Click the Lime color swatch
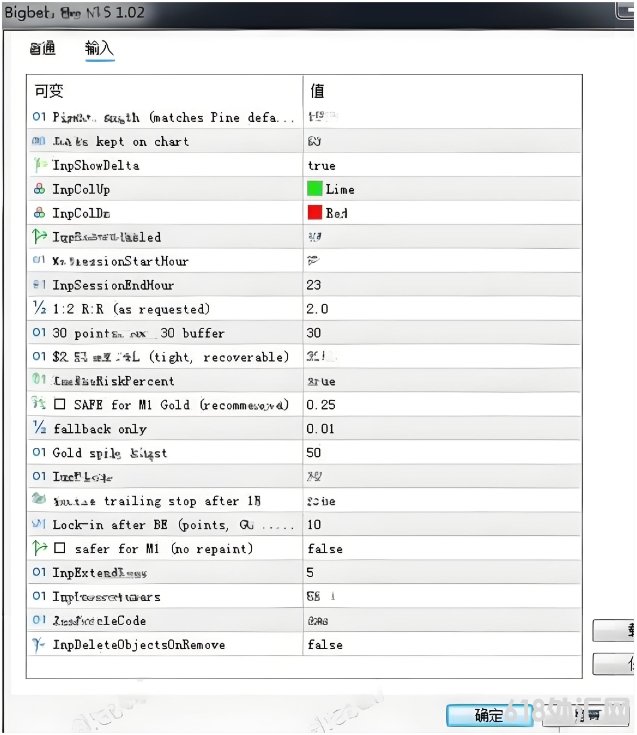 click(315, 189)
